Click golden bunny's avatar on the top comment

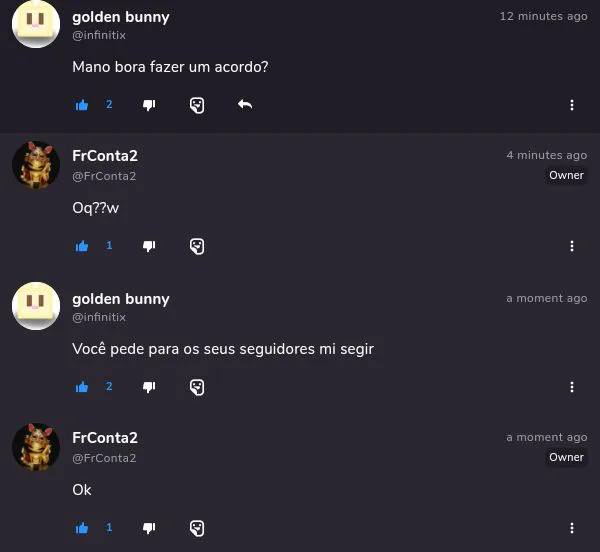(36, 23)
